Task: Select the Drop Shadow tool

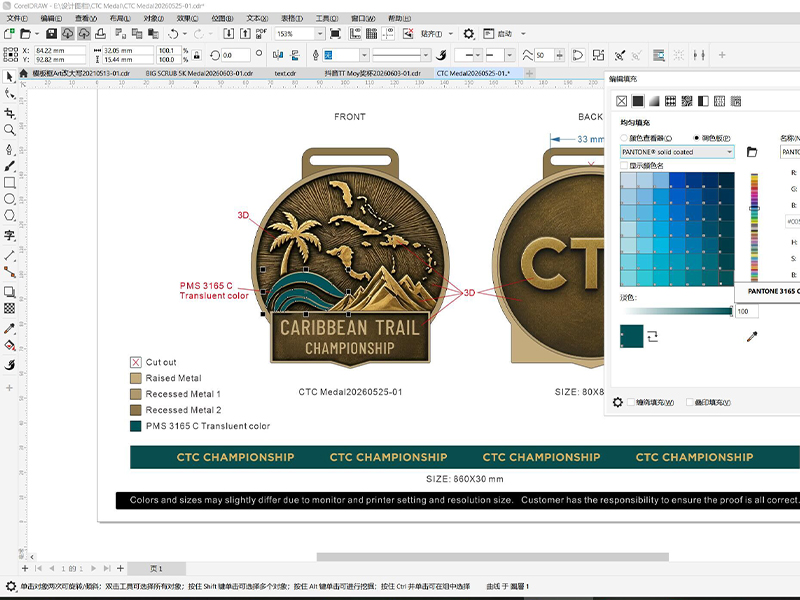Action: point(9,292)
